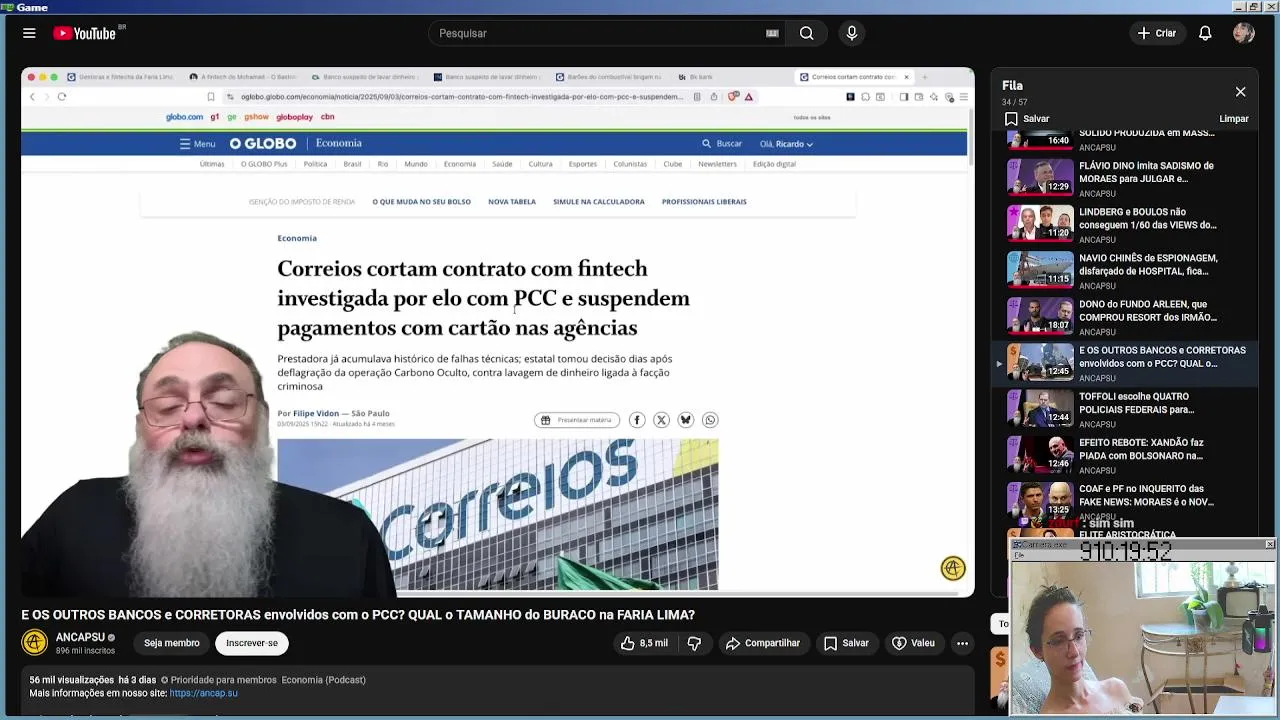
Task: Open SIMULE NA CALCULADORA link
Action: click(x=599, y=202)
